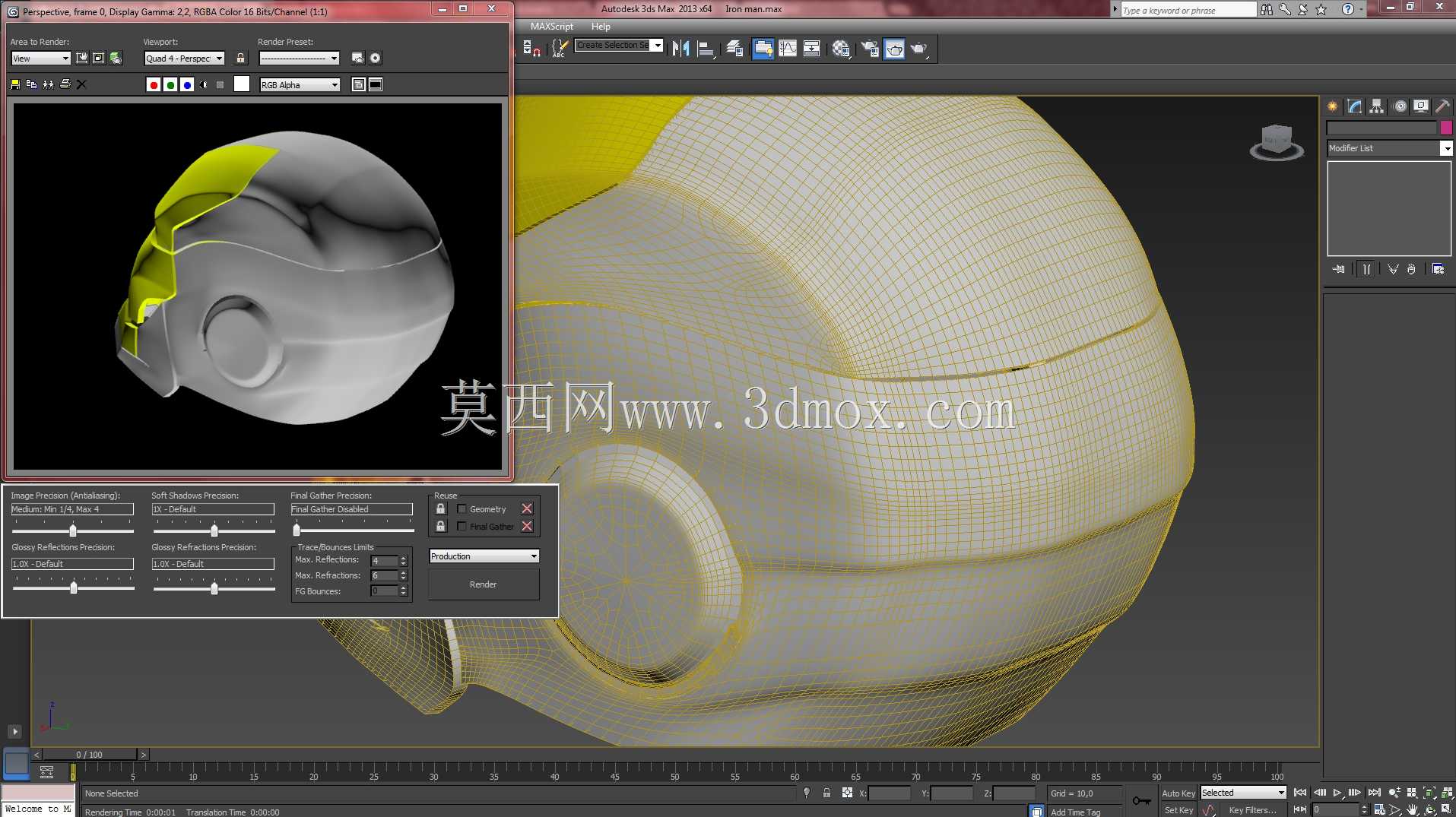1456x817 pixels.
Task: Open the Render Preset dropdown
Action: (299, 59)
